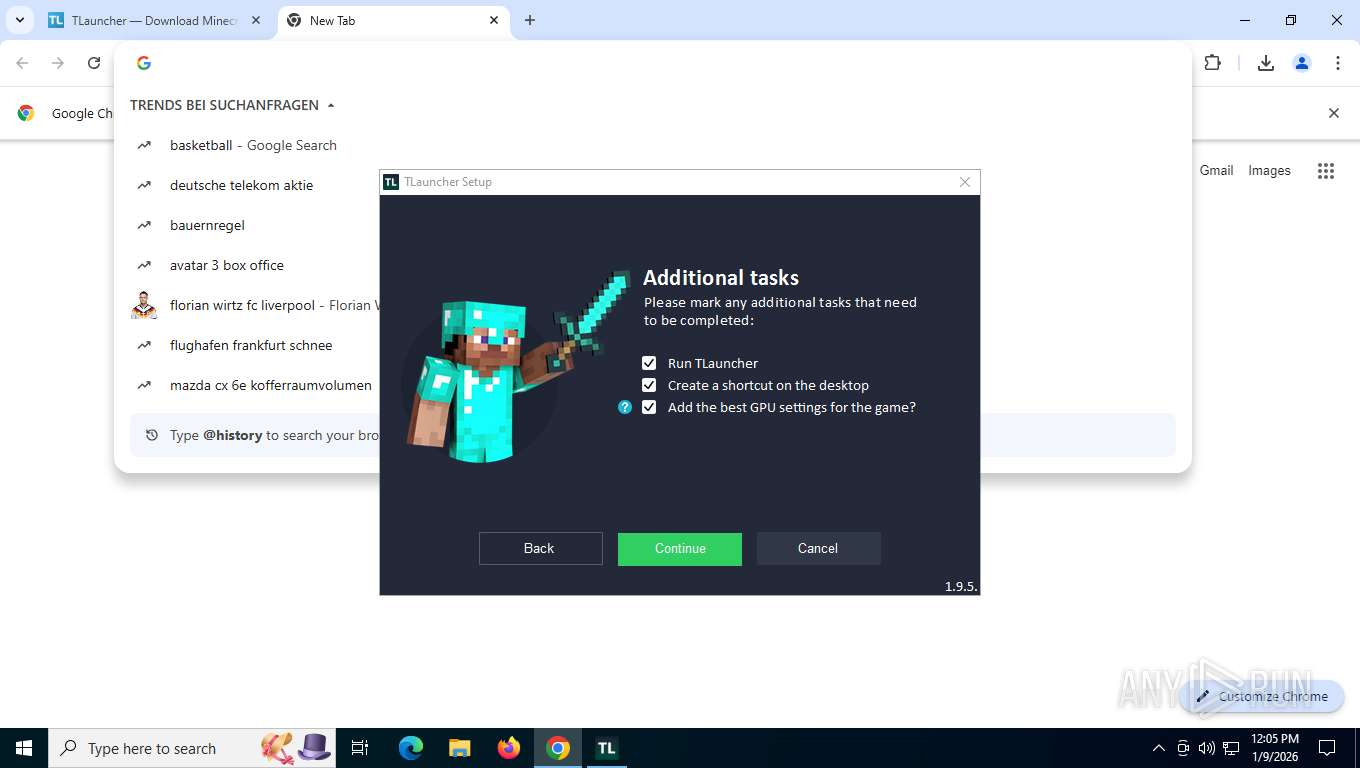Open Chrome extensions puzzle icon

pyautogui.click(x=1213, y=63)
